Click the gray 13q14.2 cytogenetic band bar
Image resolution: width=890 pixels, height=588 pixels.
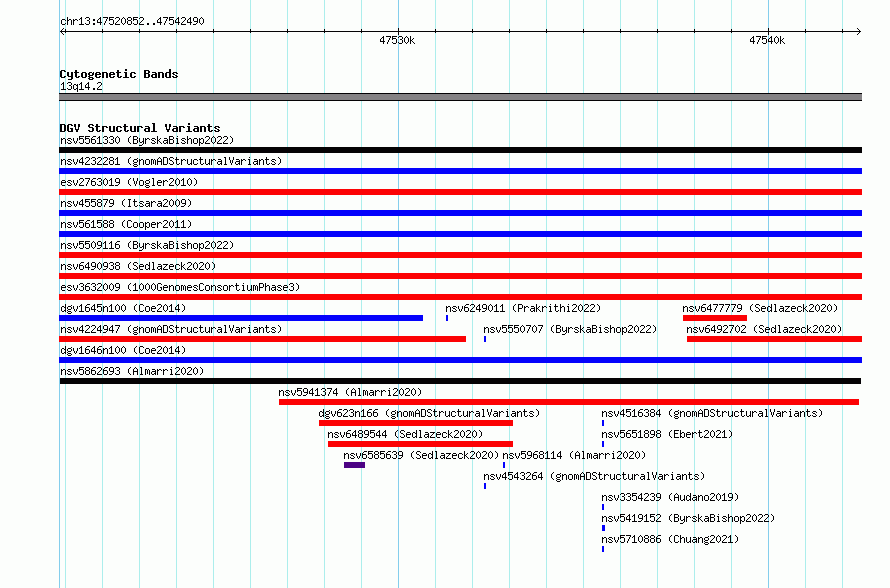pyautogui.click(x=460, y=97)
